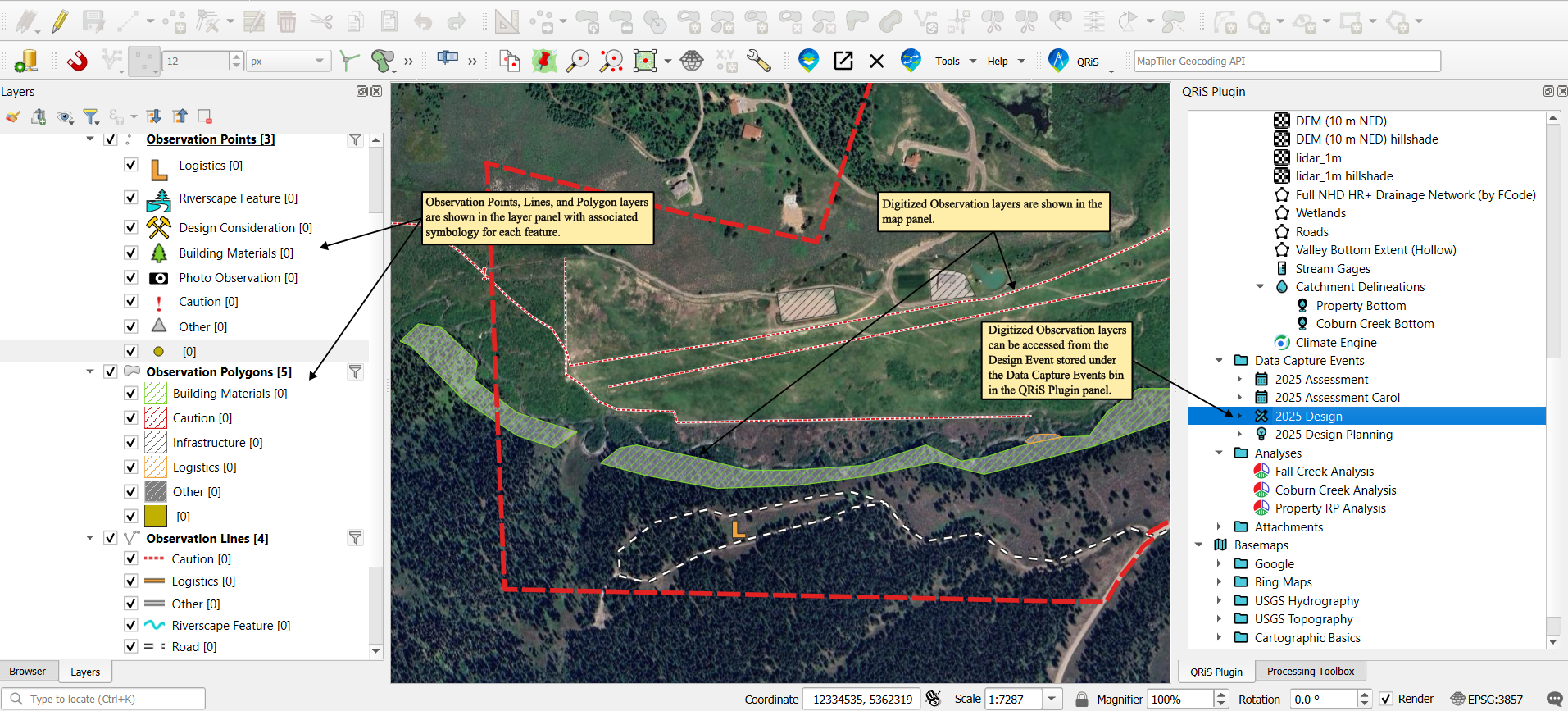Toggle the snapping magnet tool
The height and width of the screenshot is (711, 1568).
[77, 61]
